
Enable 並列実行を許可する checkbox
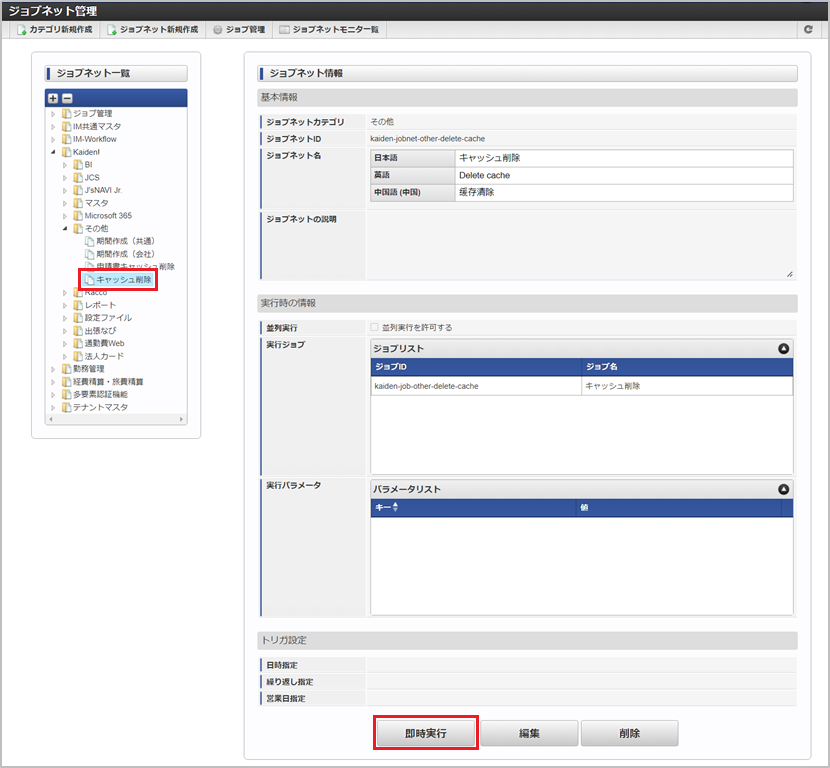(374, 327)
